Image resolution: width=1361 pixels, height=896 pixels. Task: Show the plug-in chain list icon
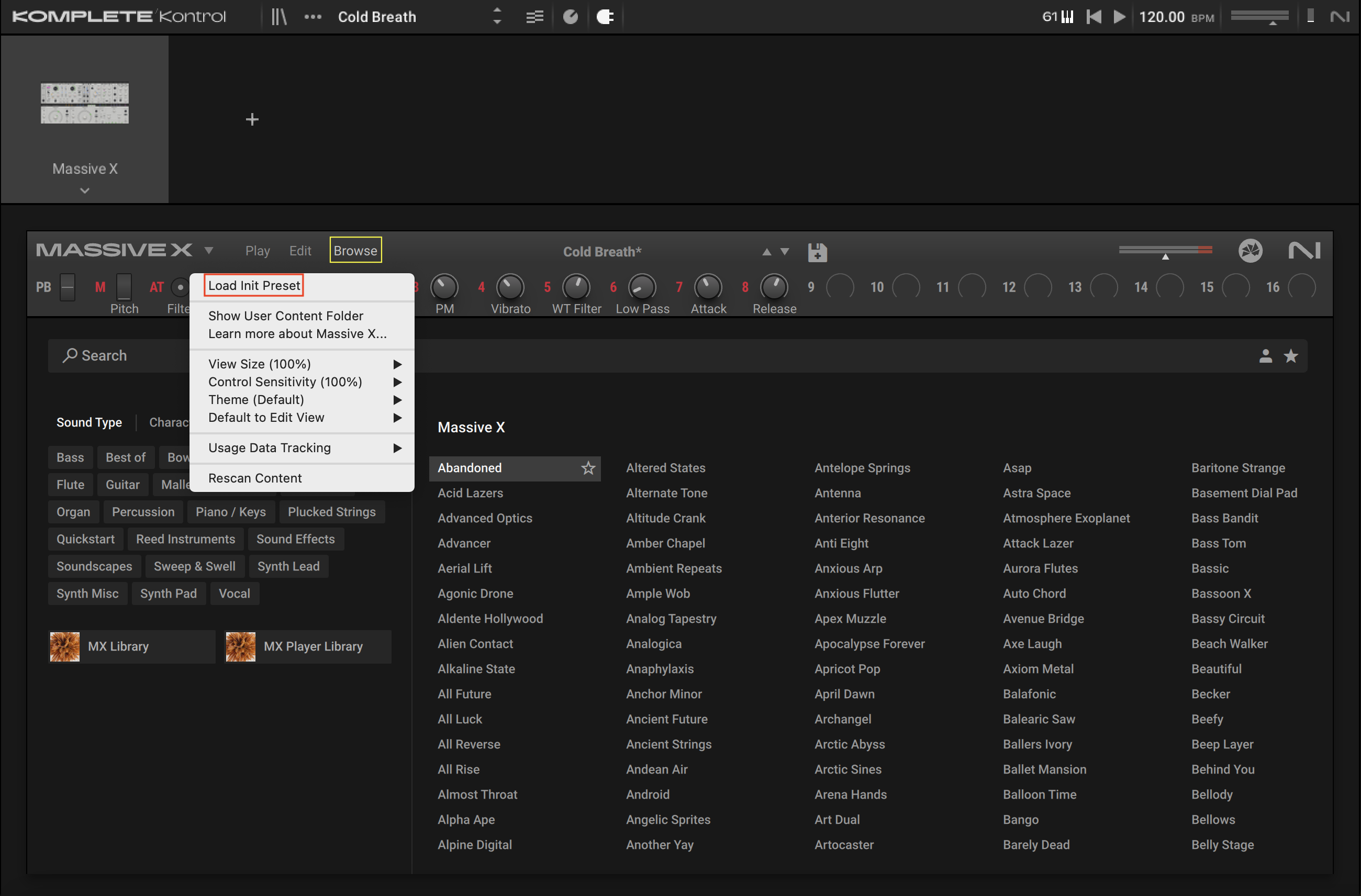[534, 17]
